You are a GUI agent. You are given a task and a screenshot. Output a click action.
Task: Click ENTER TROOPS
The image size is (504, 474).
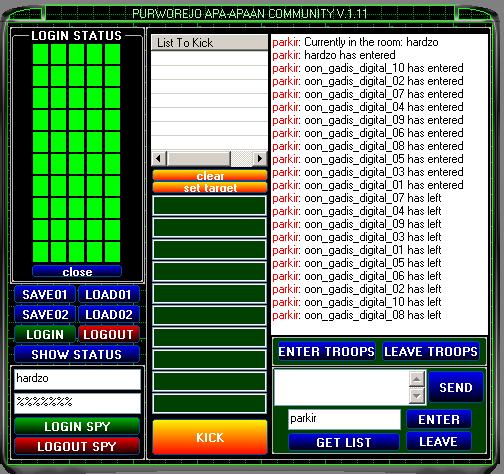pos(327,351)
